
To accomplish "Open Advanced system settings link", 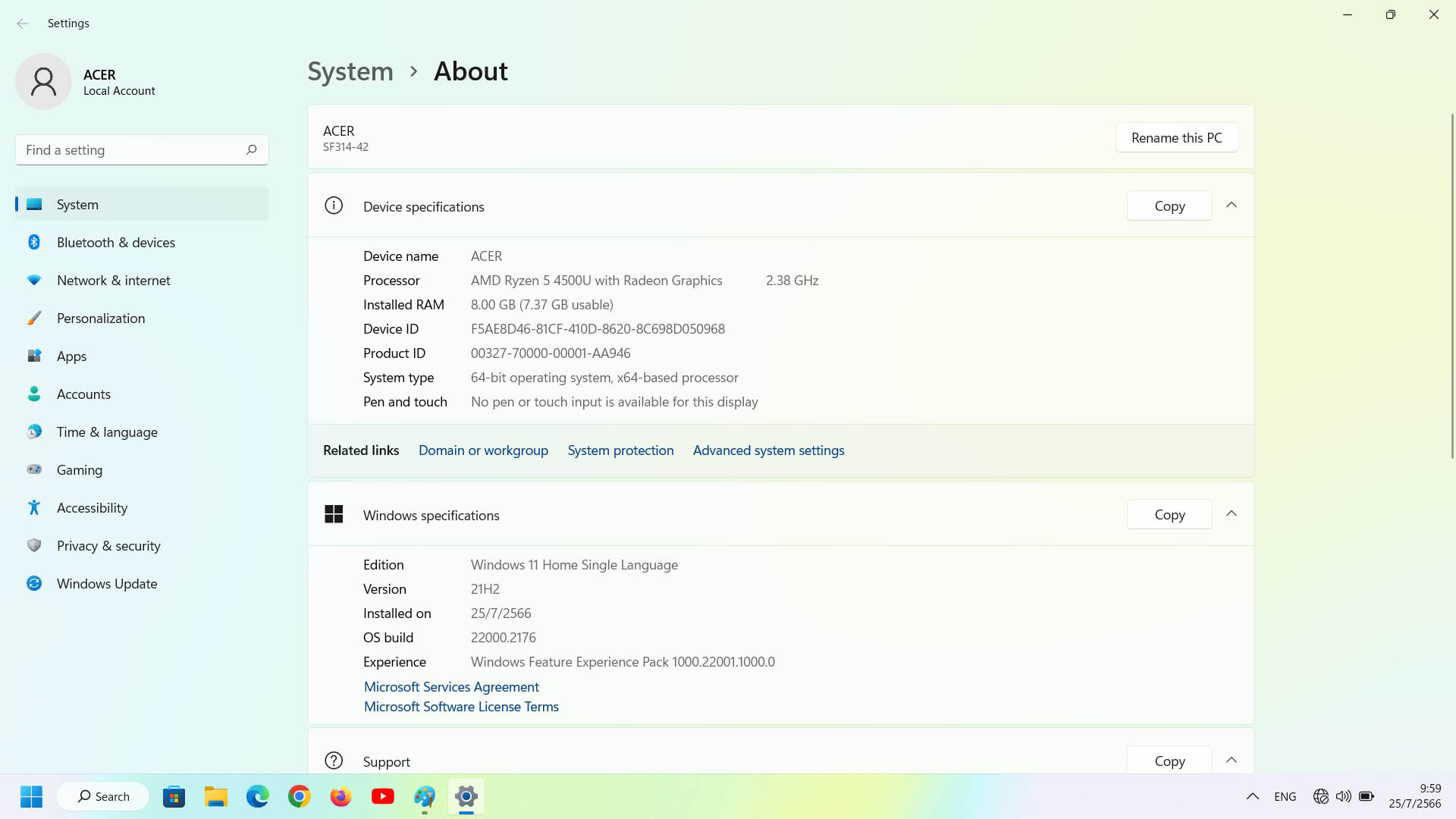I will click(768, 450).
